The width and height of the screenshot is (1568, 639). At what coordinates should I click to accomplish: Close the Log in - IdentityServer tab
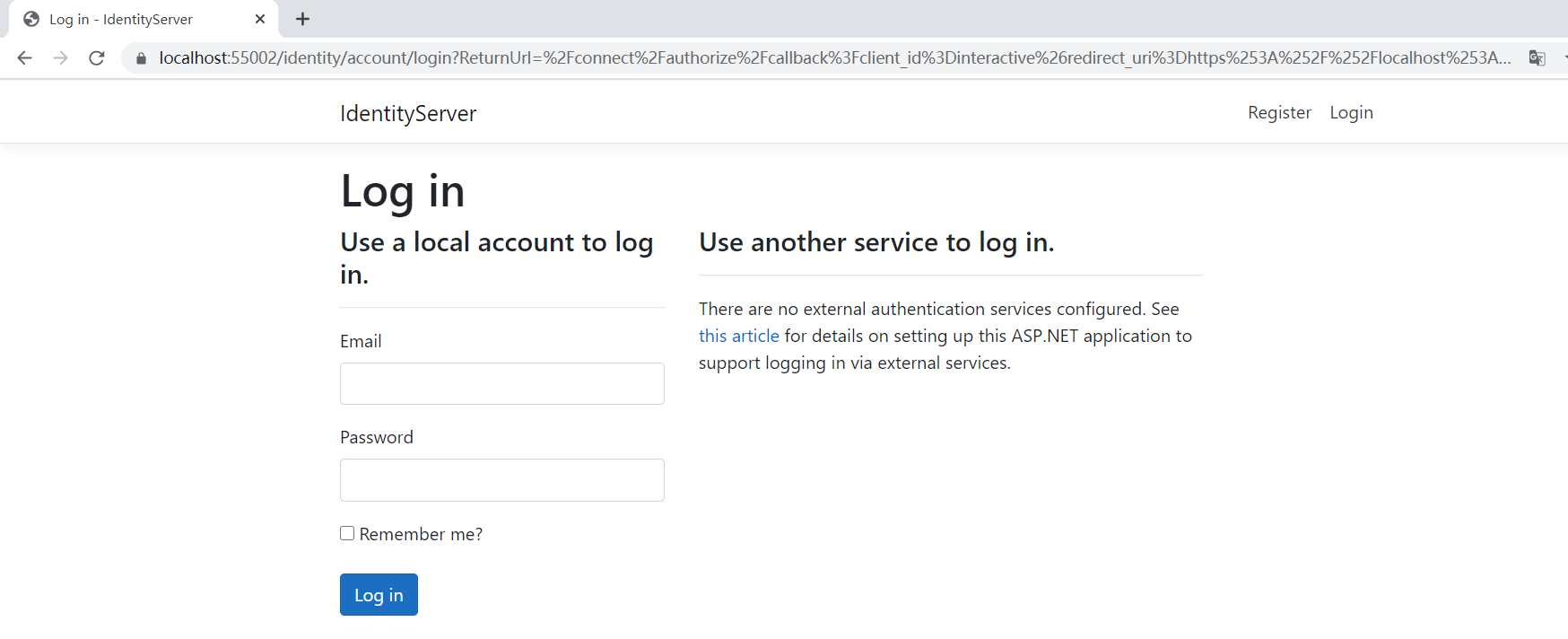click(x=260, y=19)
